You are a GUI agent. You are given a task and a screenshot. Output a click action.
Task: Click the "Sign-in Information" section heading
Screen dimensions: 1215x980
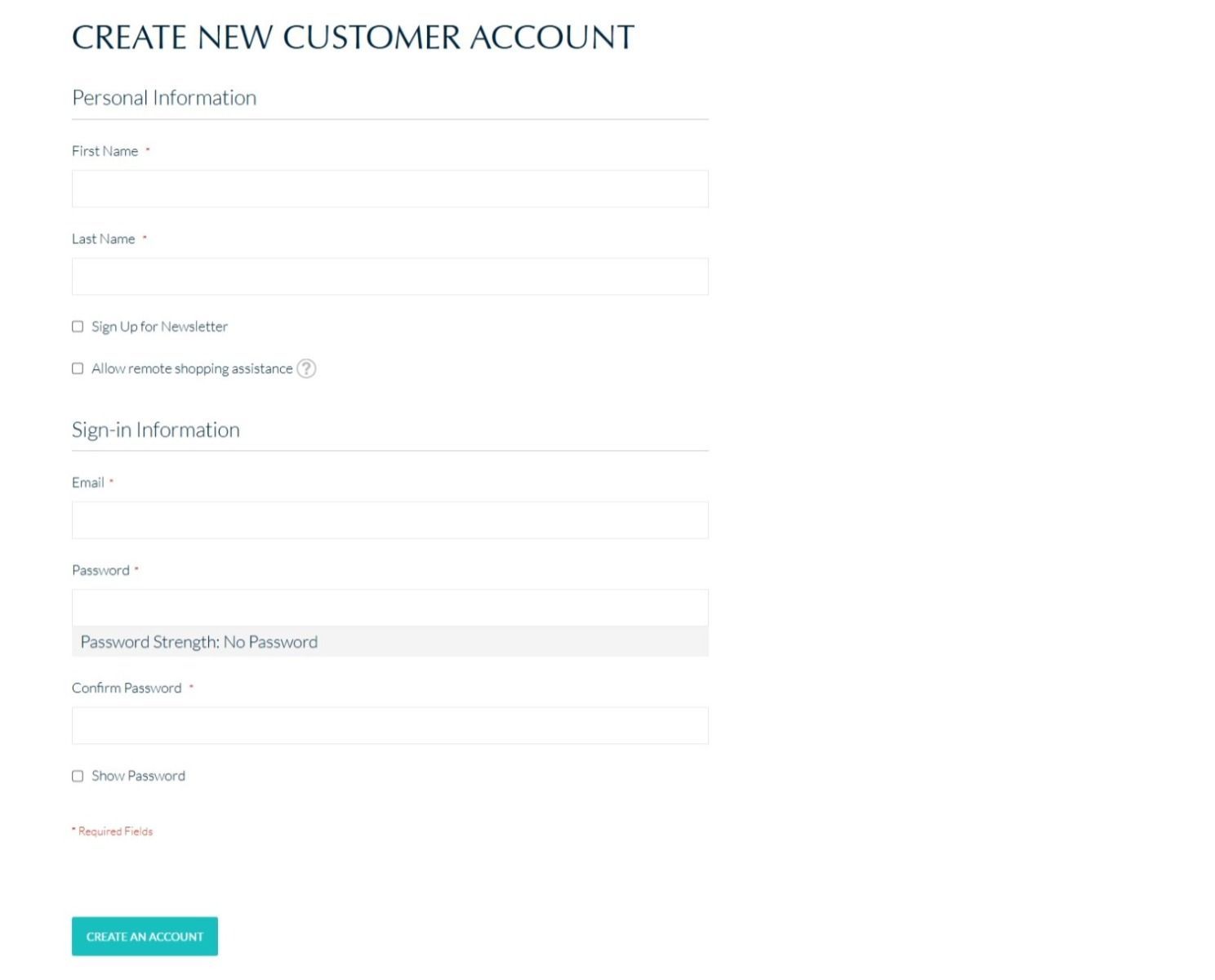156,430
